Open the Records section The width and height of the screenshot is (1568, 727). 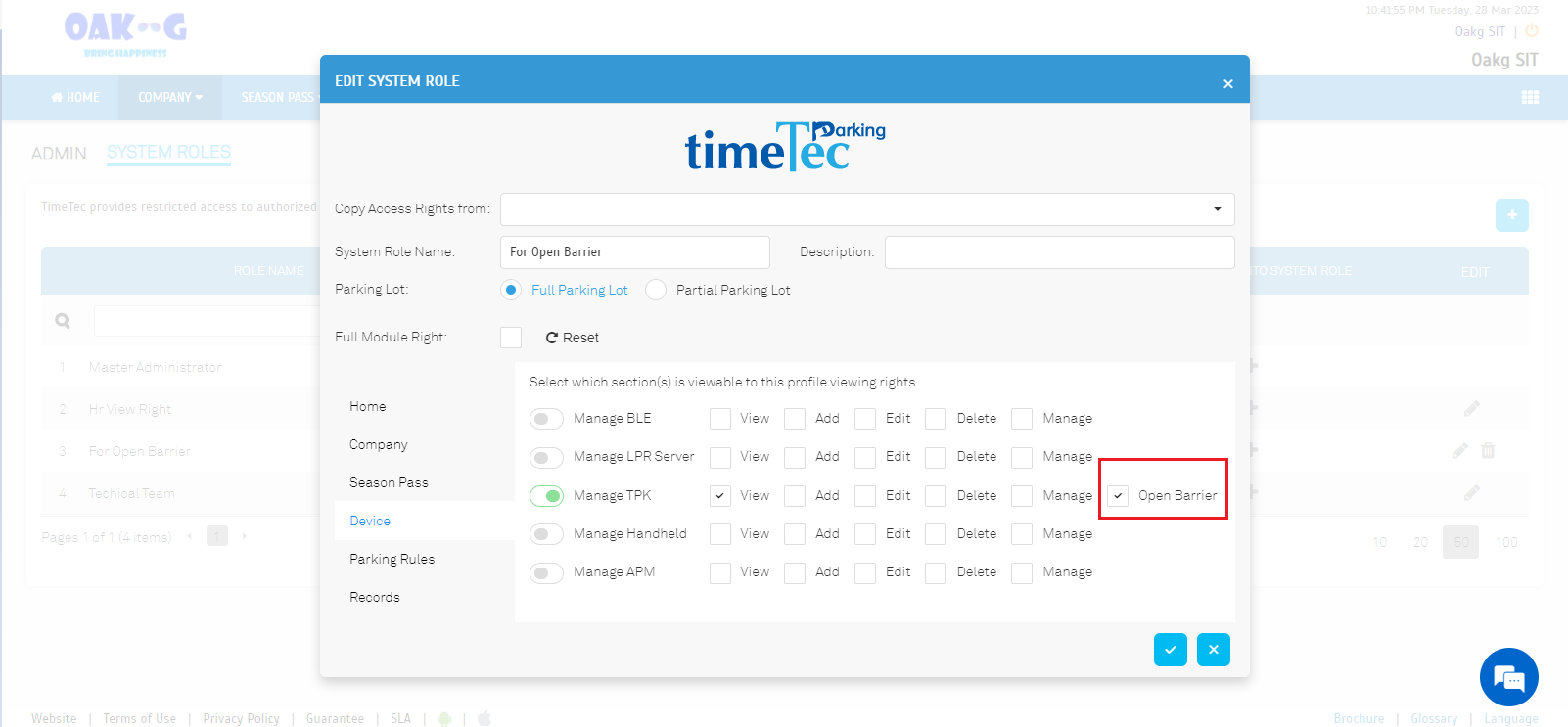point(375,597)
